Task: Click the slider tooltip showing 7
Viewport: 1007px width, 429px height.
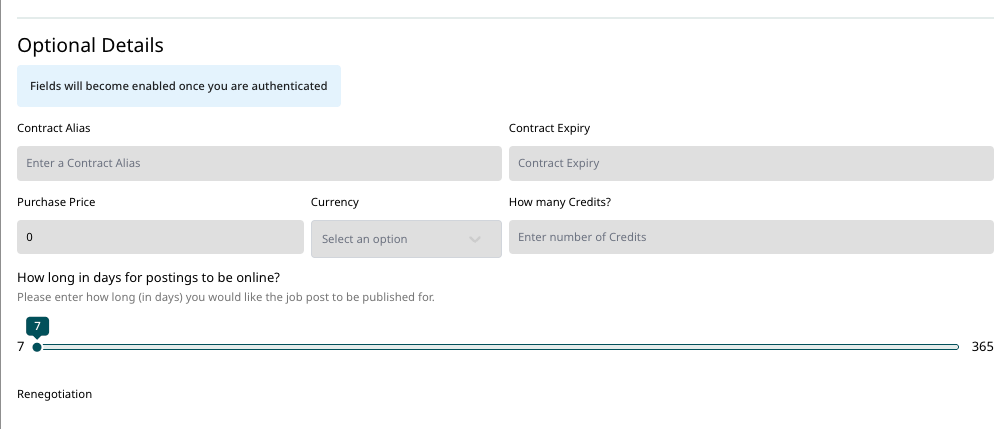Action: tap(37, 326)
